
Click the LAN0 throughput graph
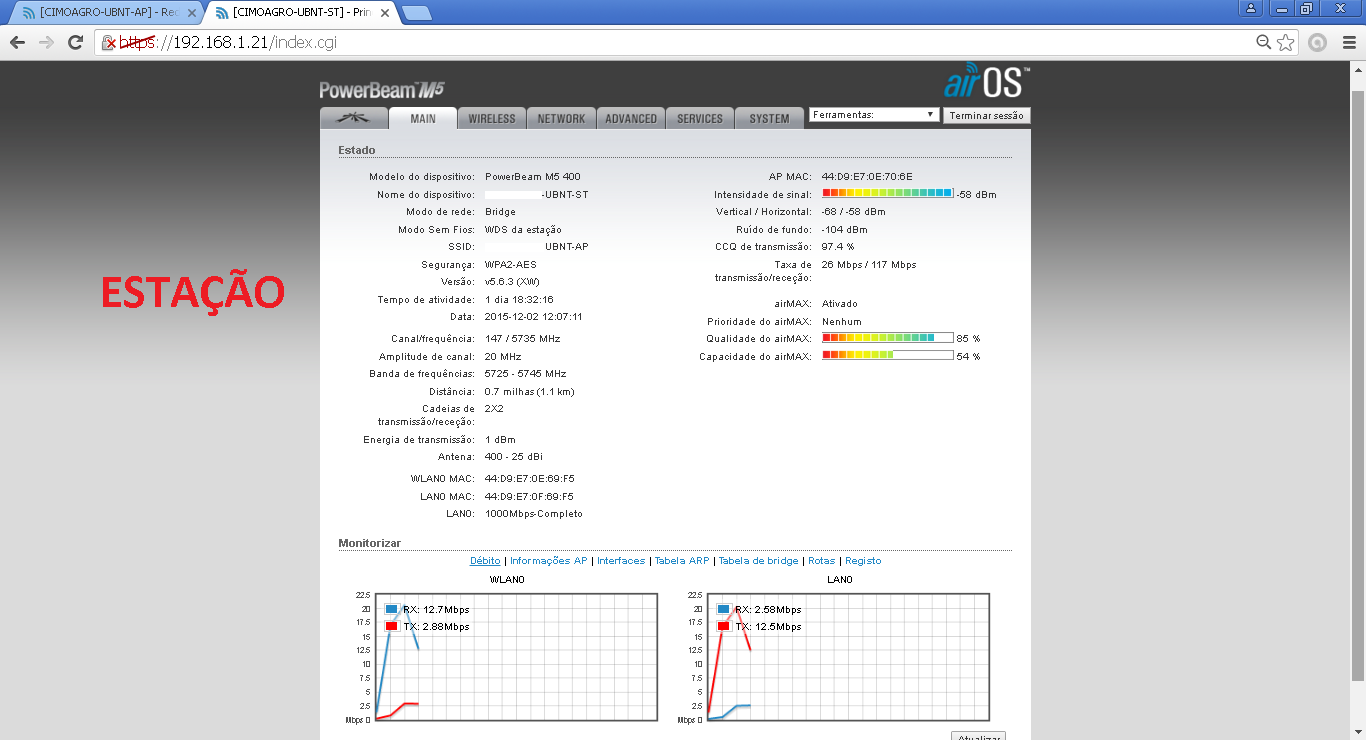[x=847, y=656]
